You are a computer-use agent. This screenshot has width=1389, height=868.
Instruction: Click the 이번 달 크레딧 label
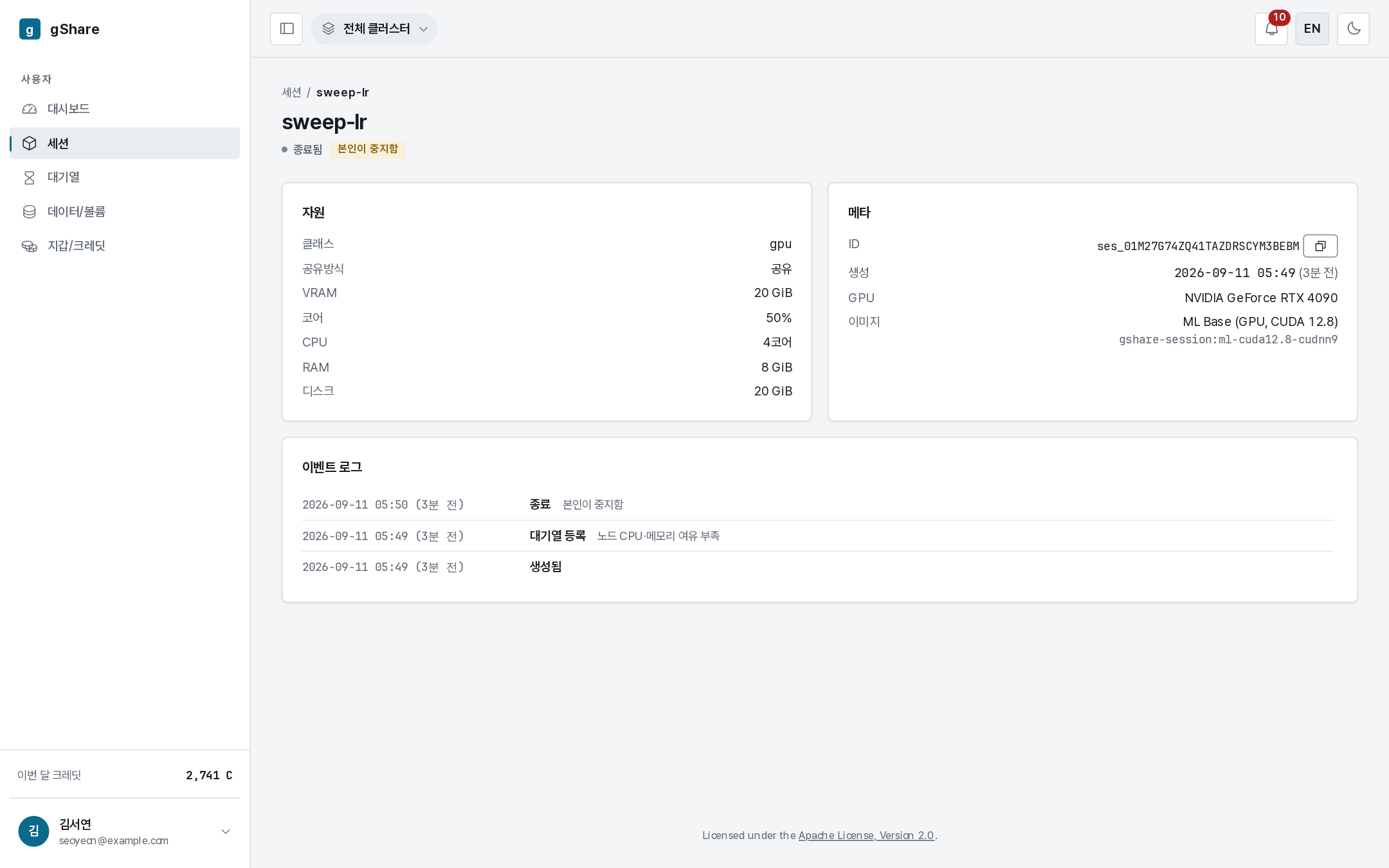50,775
